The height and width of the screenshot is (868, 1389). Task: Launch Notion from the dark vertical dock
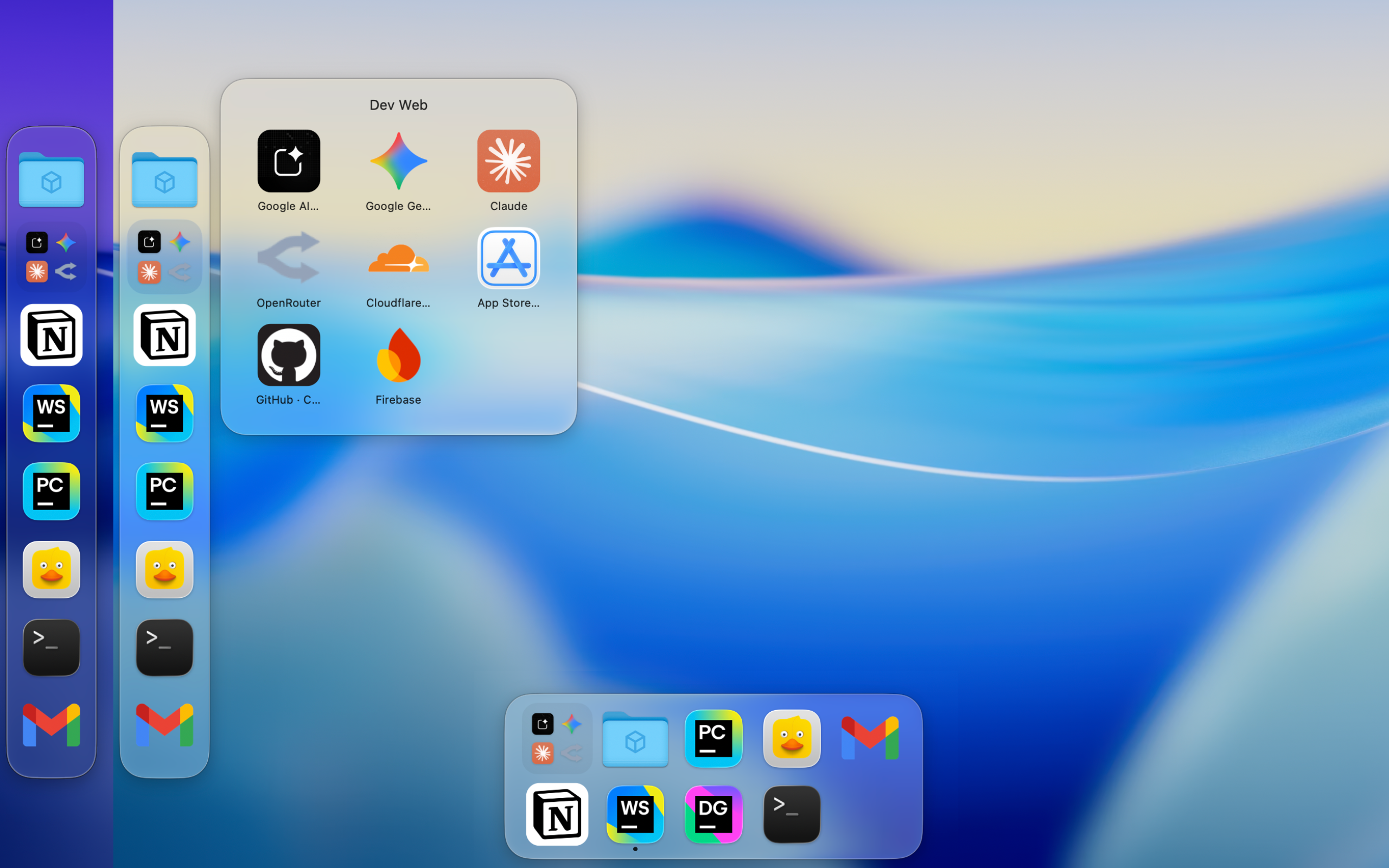pyautogui.click(x=52, y=335)
